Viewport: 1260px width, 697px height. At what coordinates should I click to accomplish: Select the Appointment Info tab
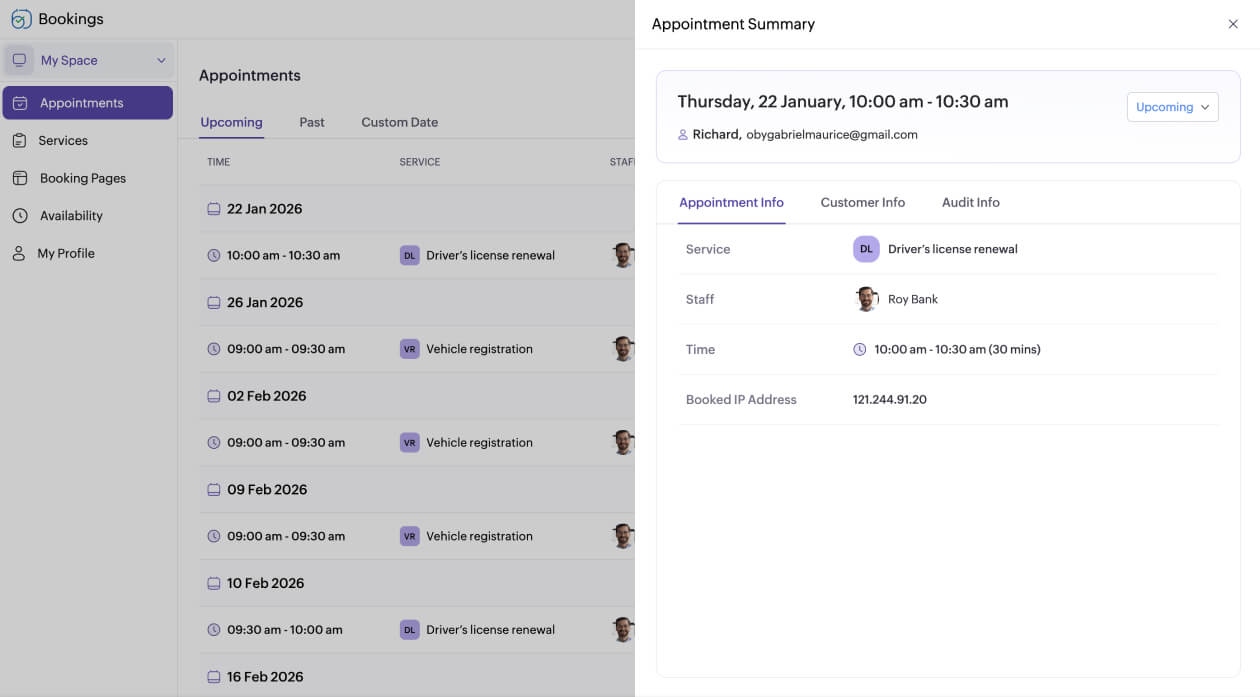731,203
